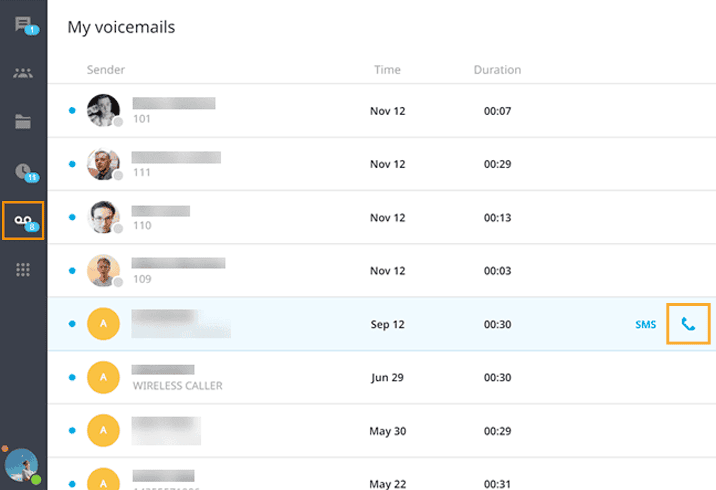716x490 pixels.
Task: Sort voicemails by Sender column
Action: 105,70
